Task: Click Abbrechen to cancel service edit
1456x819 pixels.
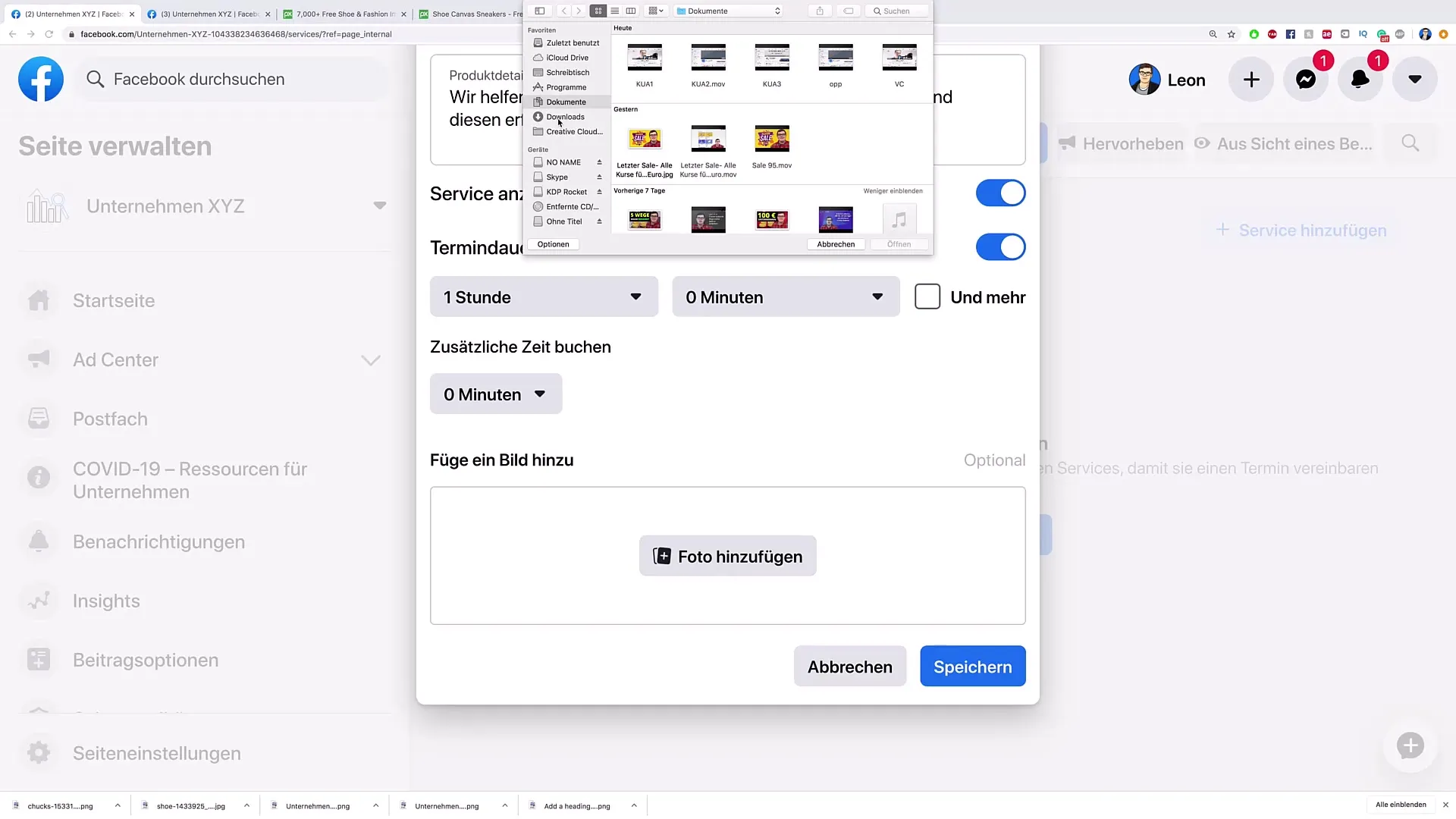Action: [850, 667]
